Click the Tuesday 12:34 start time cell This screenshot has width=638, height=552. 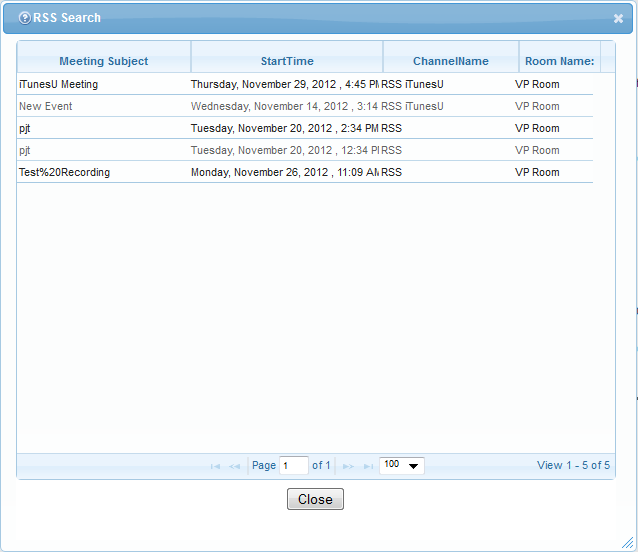[x=285, y=150]
